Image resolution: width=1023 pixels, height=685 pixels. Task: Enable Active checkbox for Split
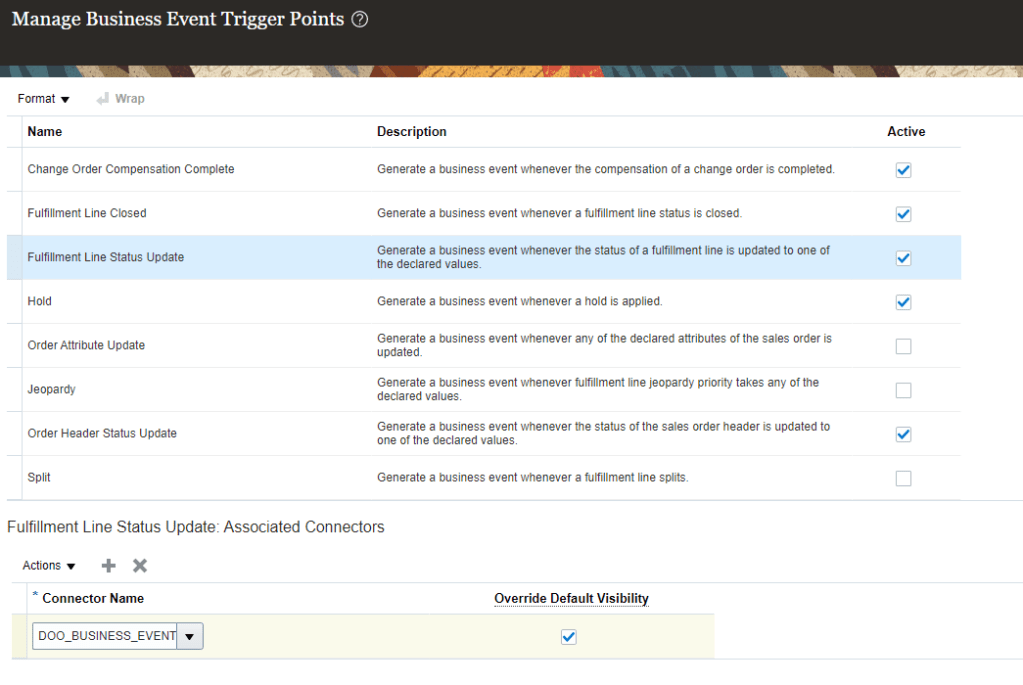click(904, 478)
